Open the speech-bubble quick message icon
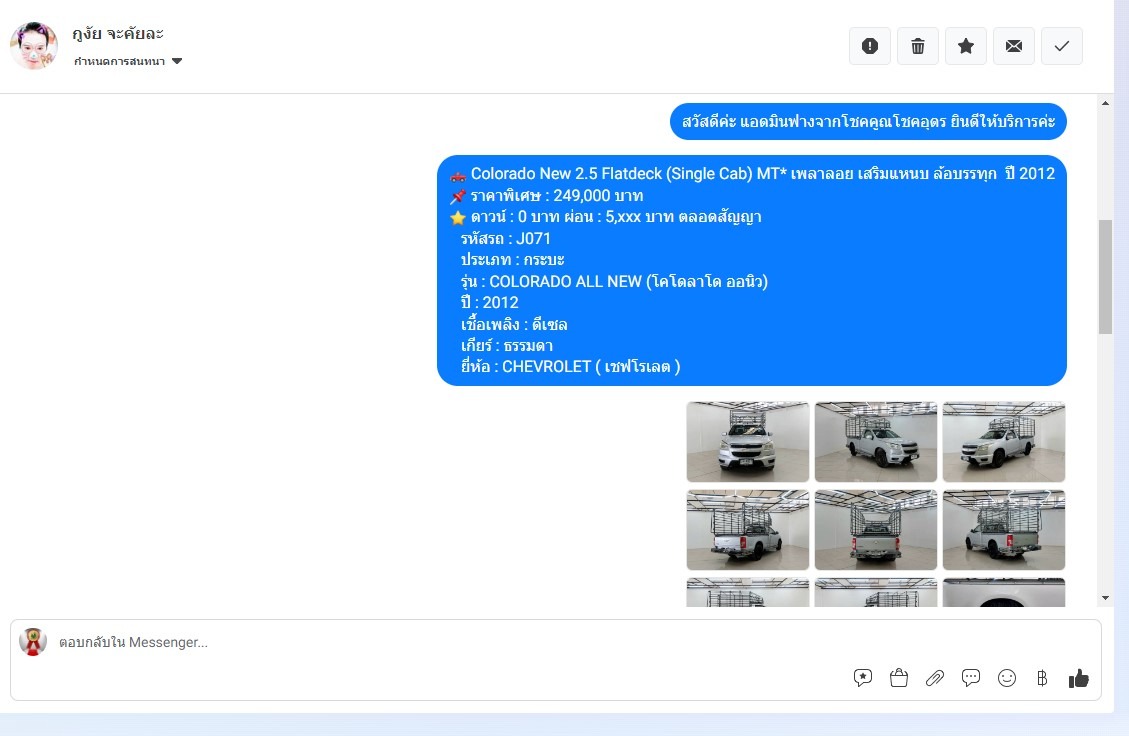Viewport: 1129px width, 736px height. pos(971,678)
